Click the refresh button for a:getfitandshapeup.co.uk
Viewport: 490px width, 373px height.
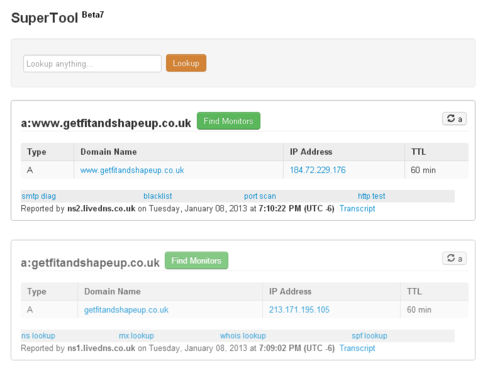click(454, 258)
